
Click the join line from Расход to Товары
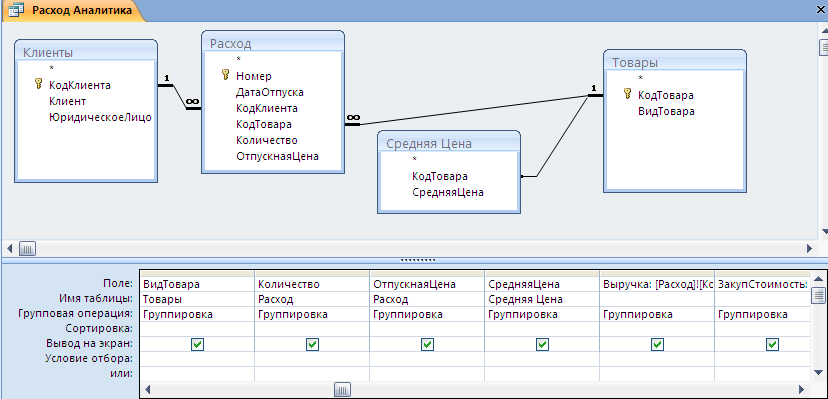475,109
